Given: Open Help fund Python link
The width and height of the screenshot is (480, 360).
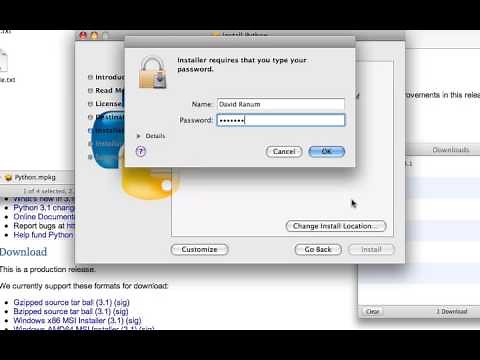Looking at the screenshot, I should click(x=43, y=235).
